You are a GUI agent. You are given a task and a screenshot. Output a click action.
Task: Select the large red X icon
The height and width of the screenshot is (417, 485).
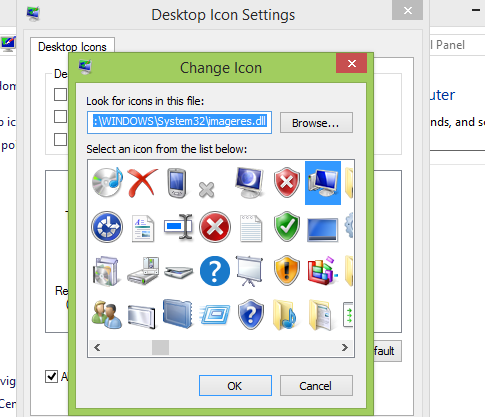pyautogui.click(x=143, y=183)
